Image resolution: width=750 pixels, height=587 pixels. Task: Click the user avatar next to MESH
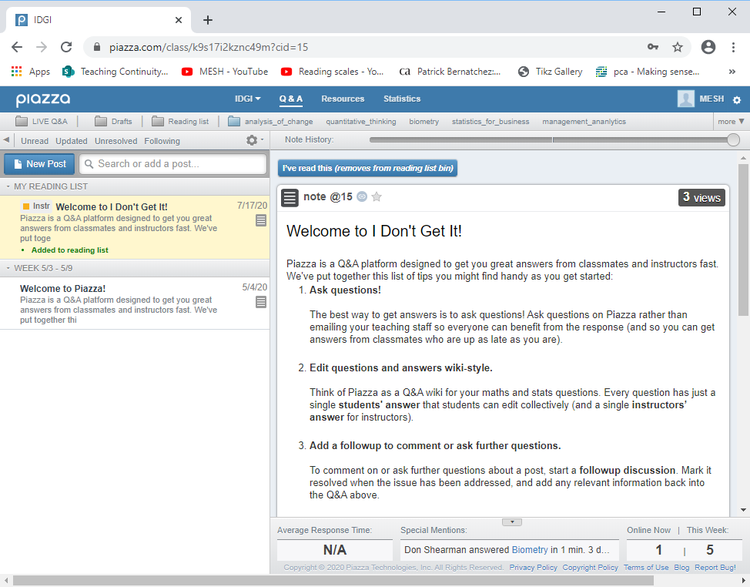click(x=686, y=99)
